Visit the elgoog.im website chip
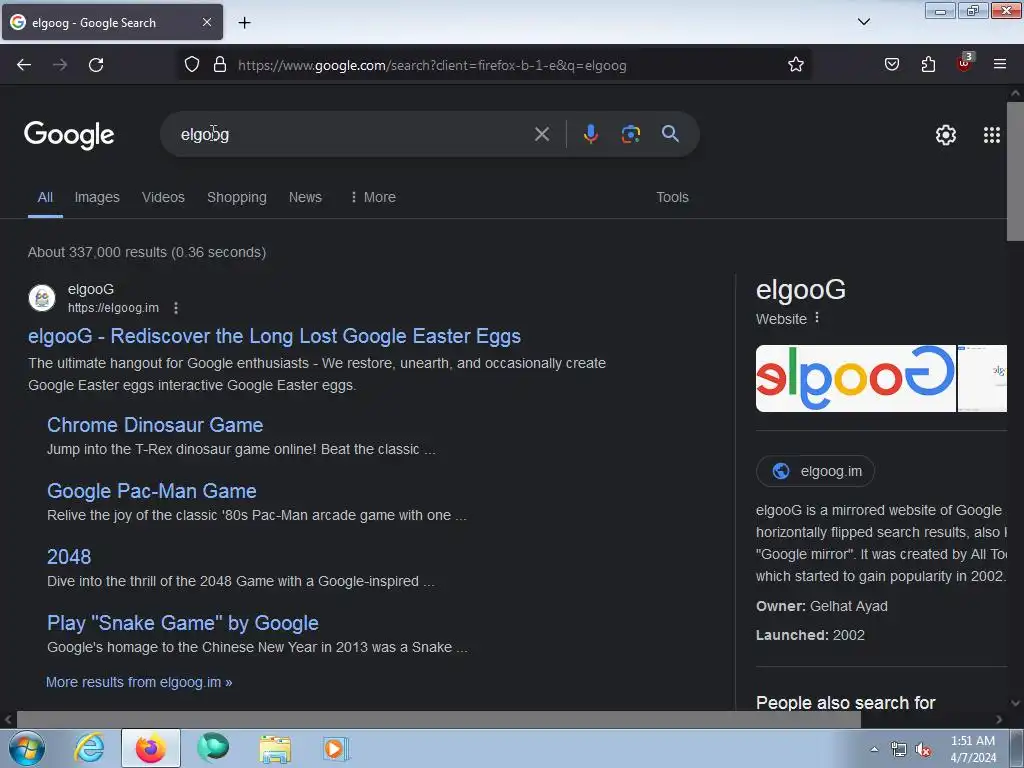 [x=815, y=471]
